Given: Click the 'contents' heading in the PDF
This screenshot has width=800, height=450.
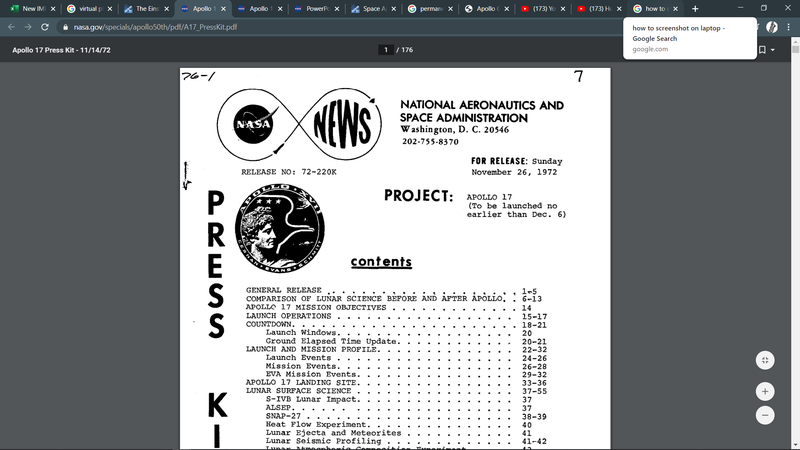Looking at the screenshot, I should [x=381, y=262].
